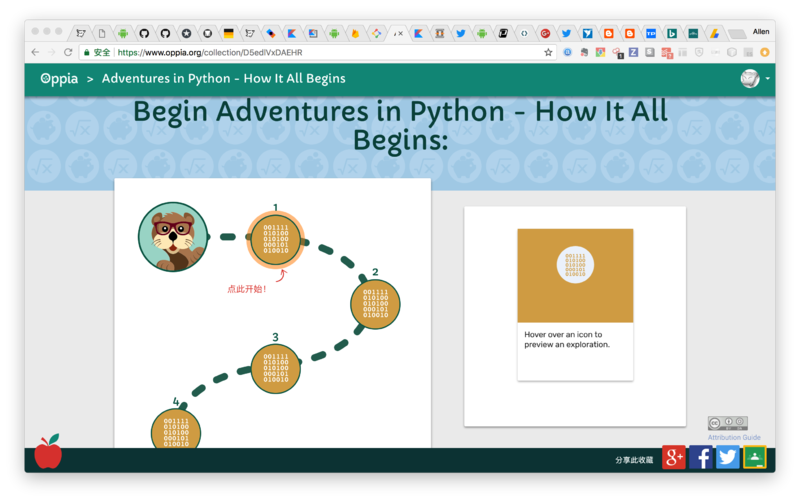Open the user profile avatar dropdown

(x=753, y=78)
